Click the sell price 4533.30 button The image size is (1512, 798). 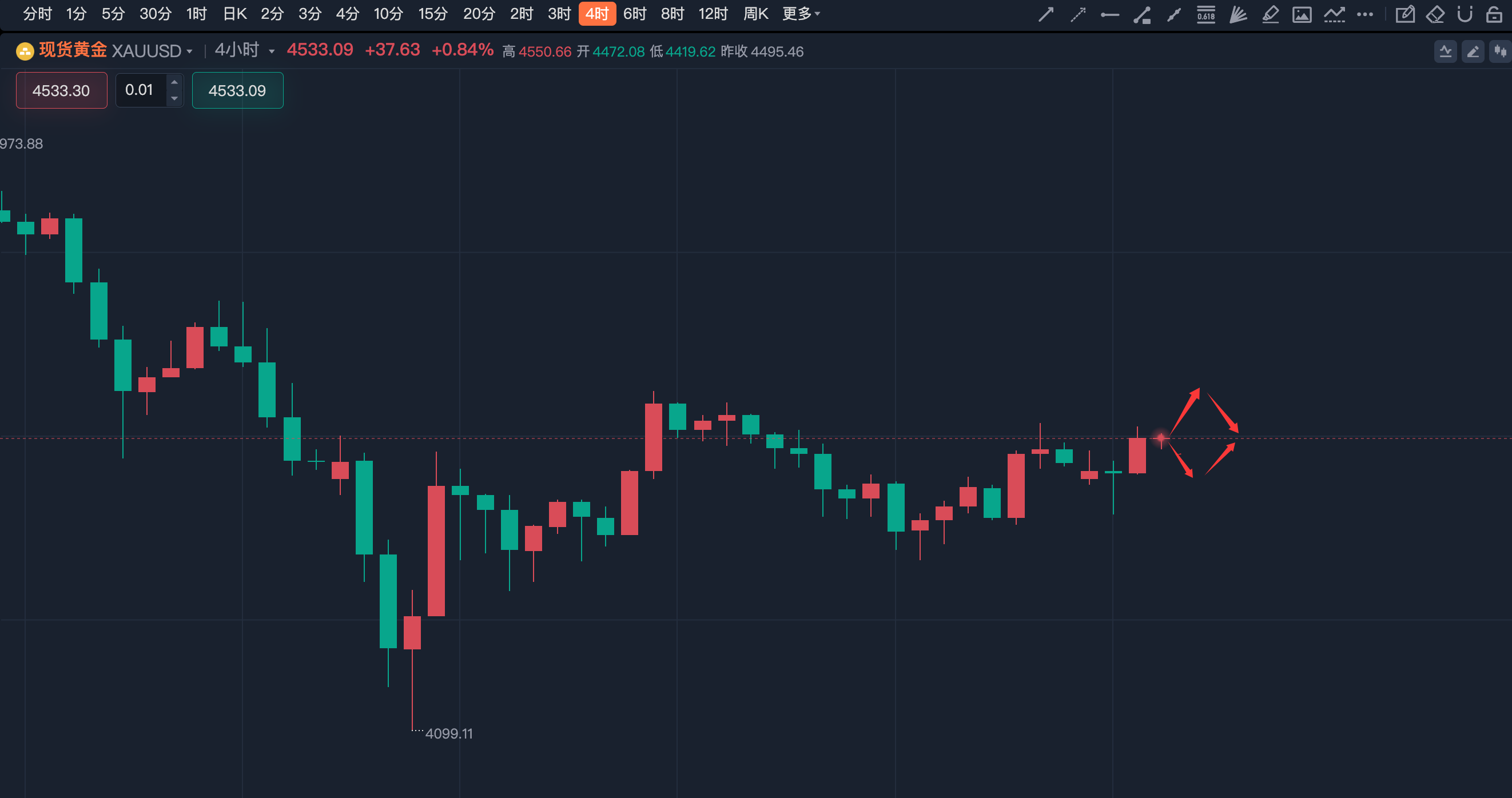tap(61, 90)
